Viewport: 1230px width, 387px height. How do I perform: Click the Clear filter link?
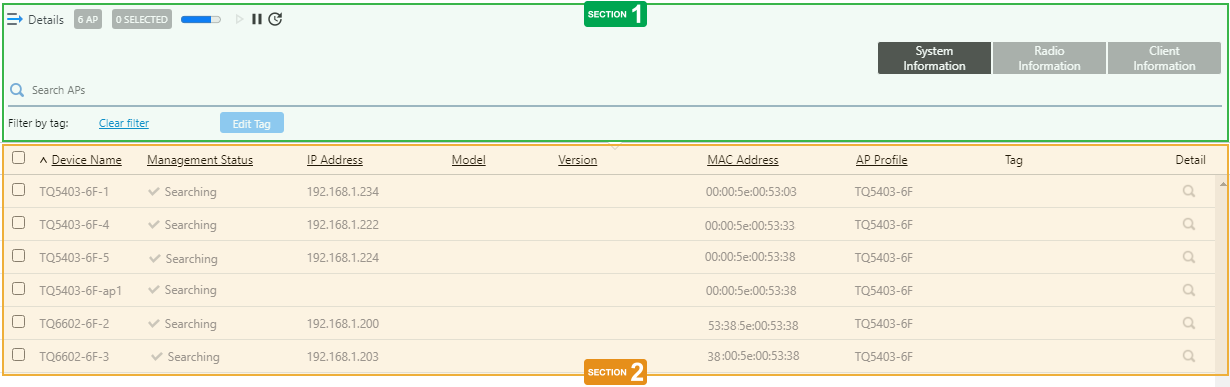click(124, 123)
